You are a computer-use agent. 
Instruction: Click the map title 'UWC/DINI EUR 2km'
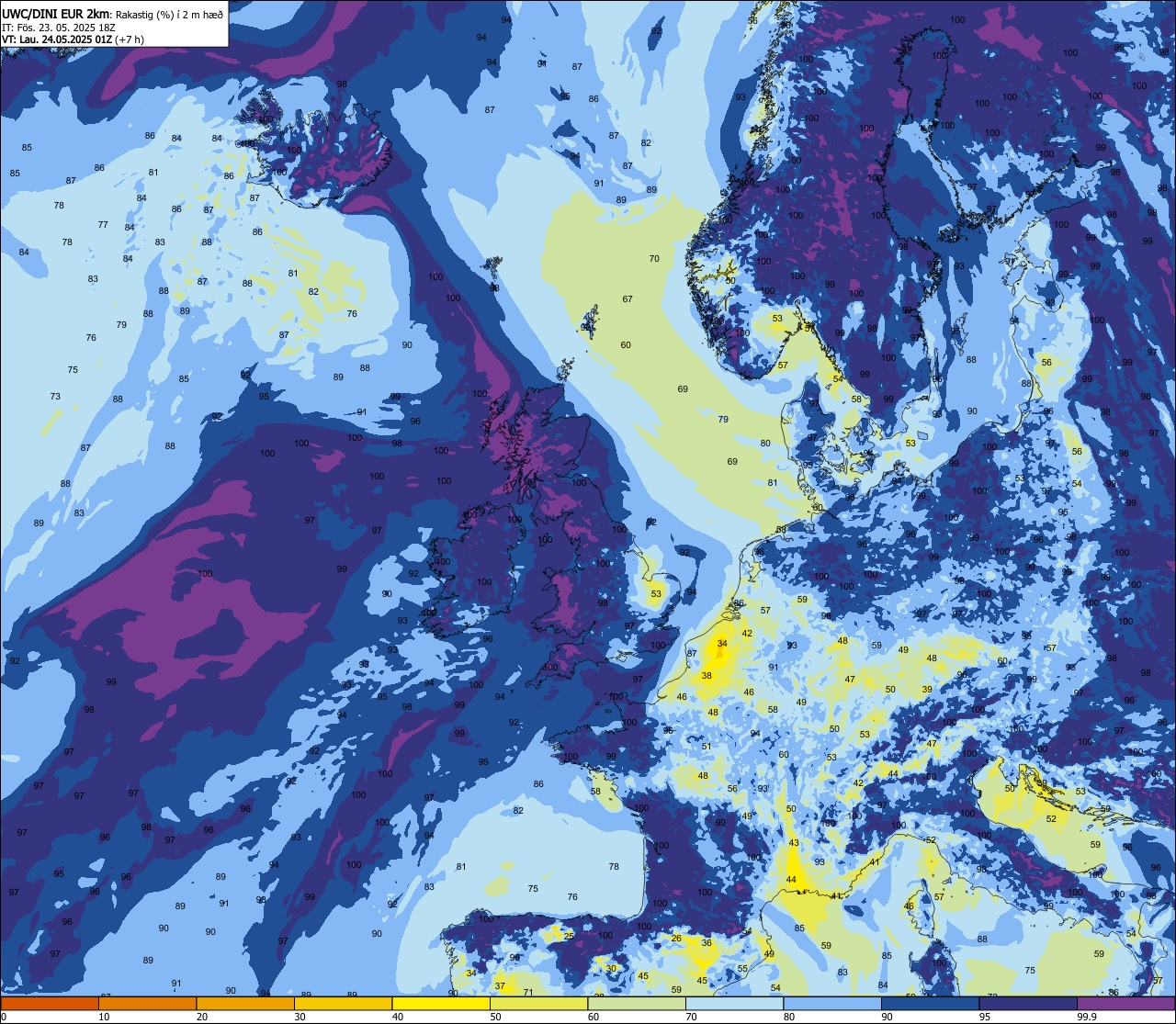55,14
